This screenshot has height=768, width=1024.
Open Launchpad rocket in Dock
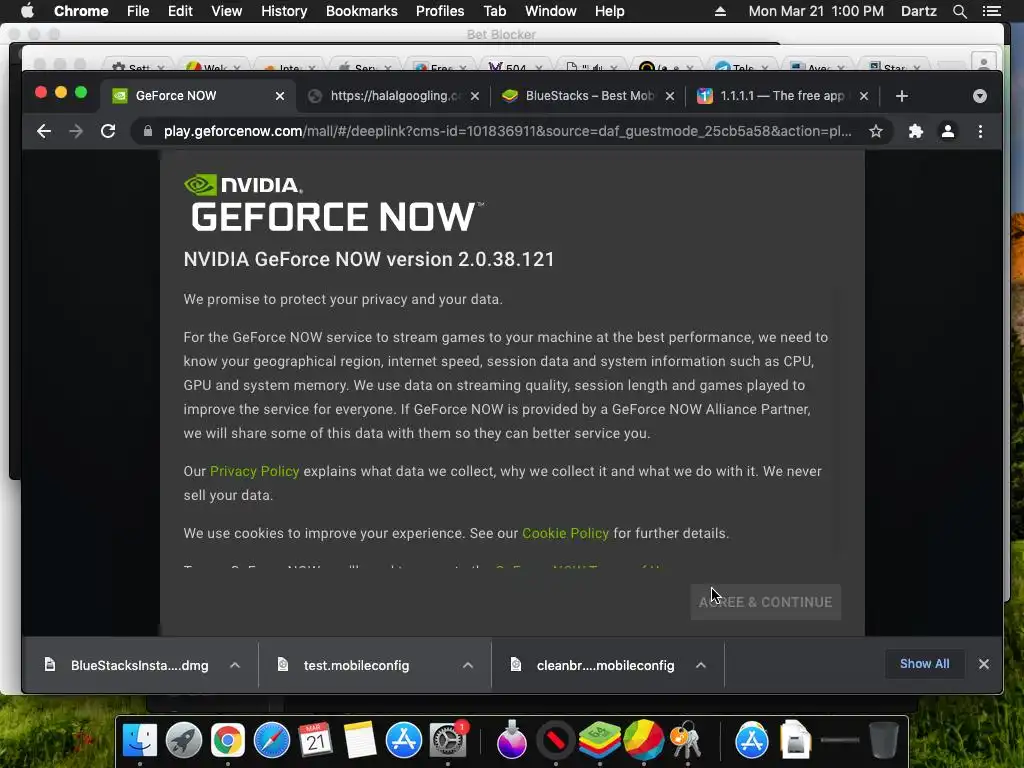184,741
